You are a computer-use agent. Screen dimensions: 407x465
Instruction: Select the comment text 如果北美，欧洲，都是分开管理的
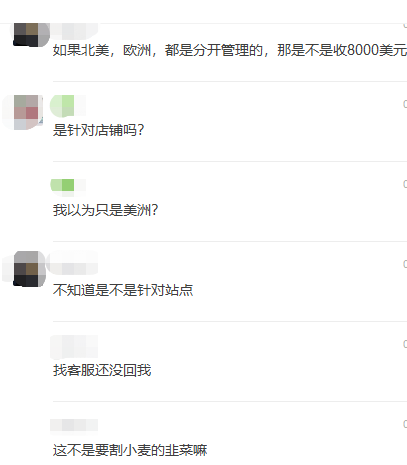click(158, 50)
